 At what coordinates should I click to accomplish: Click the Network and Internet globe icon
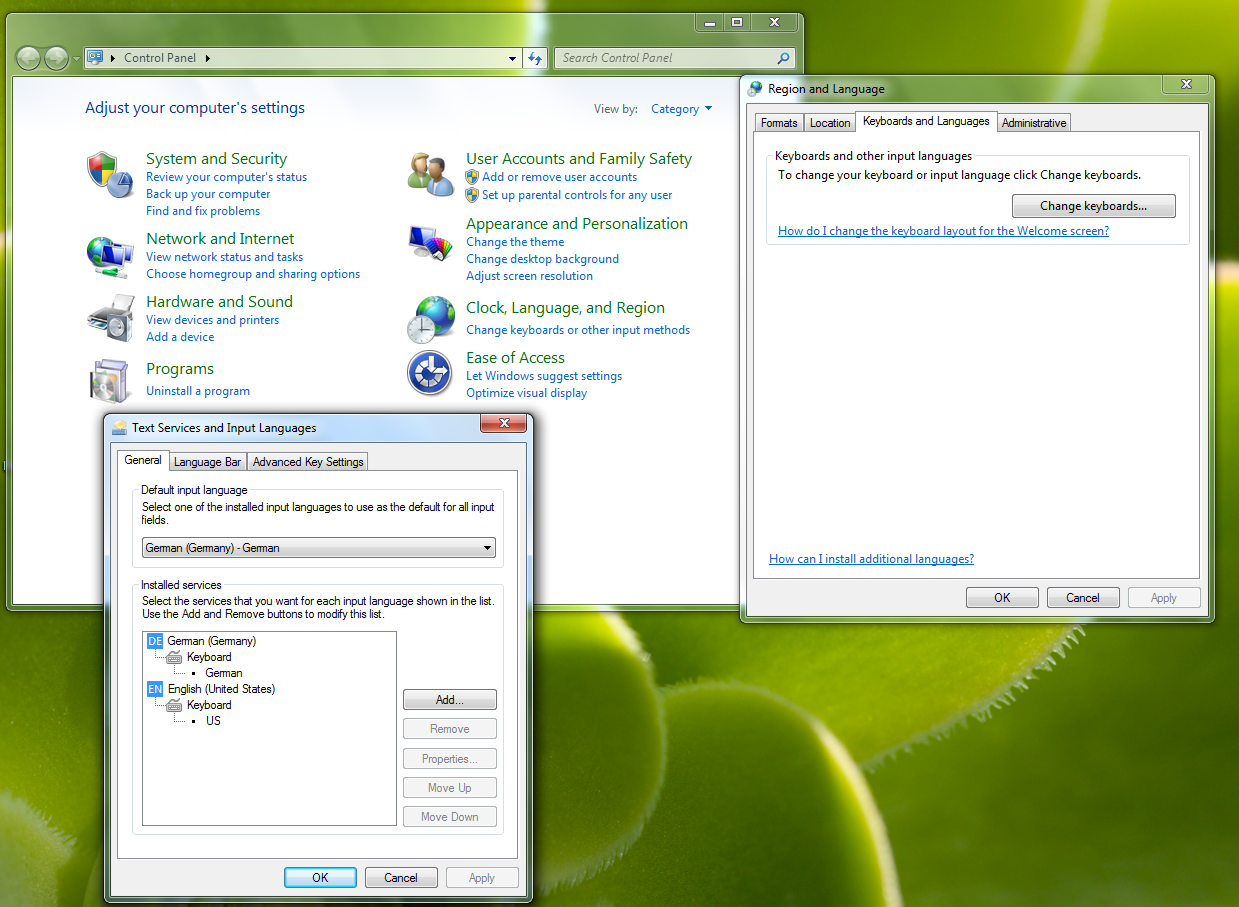110,257
